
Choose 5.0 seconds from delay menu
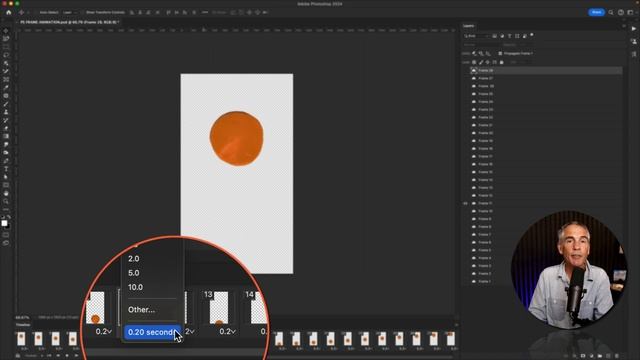pyautogui.click(x=134, y=273)
